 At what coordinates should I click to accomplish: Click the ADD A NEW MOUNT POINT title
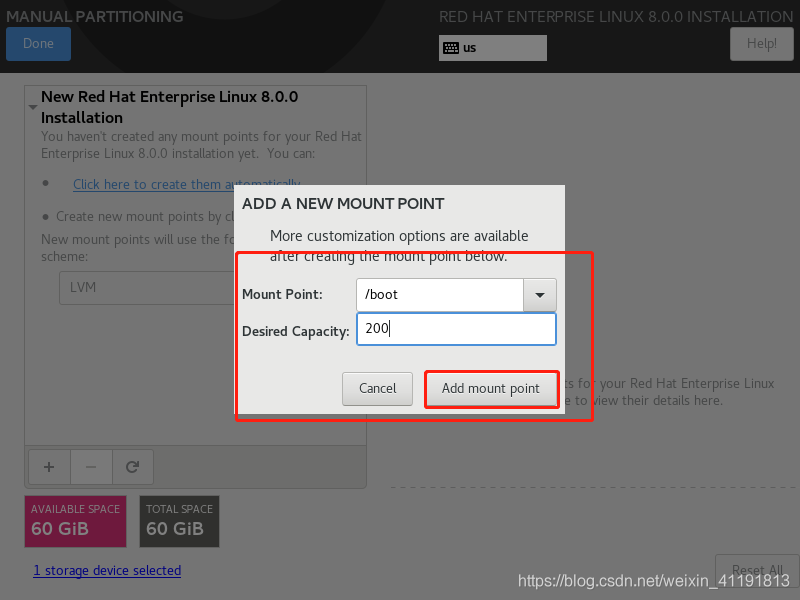coord(343,204)
